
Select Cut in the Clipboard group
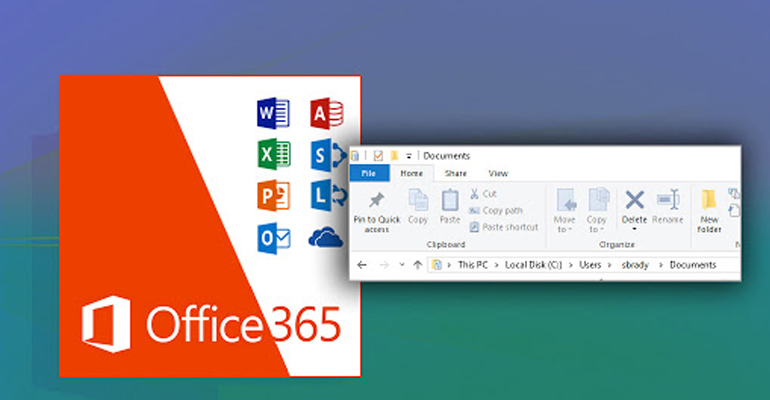pyautogui.click(x=483, y=194)
